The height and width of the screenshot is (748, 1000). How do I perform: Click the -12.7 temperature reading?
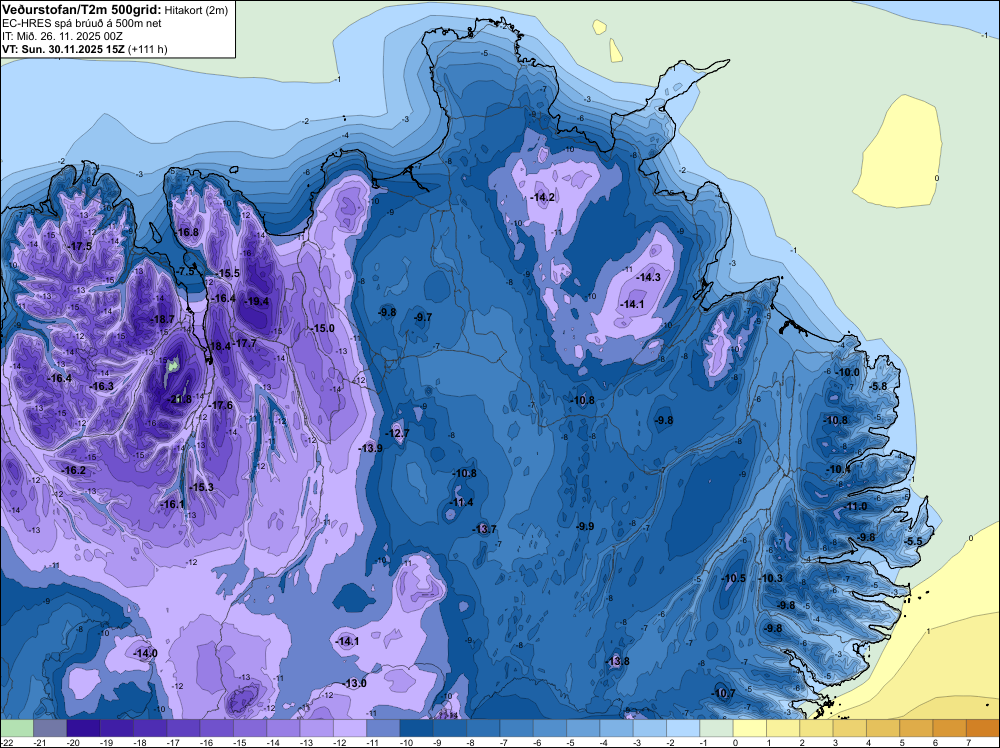[398, 433]
